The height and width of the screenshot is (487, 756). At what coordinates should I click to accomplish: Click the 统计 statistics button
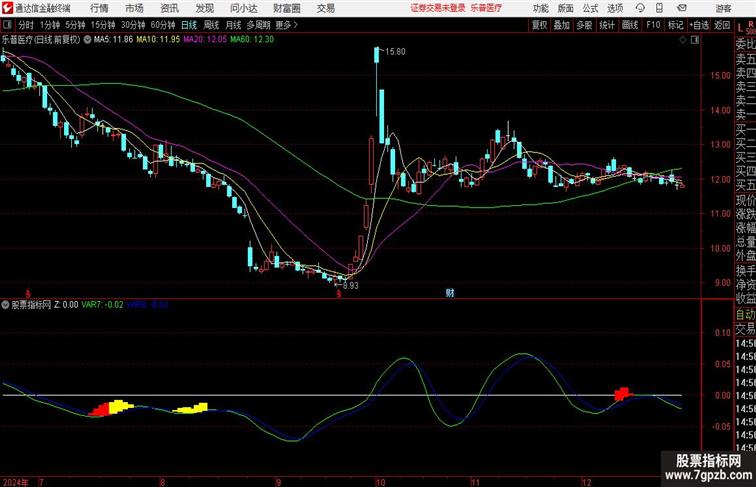pyautogui.click(x=607, y=25)
